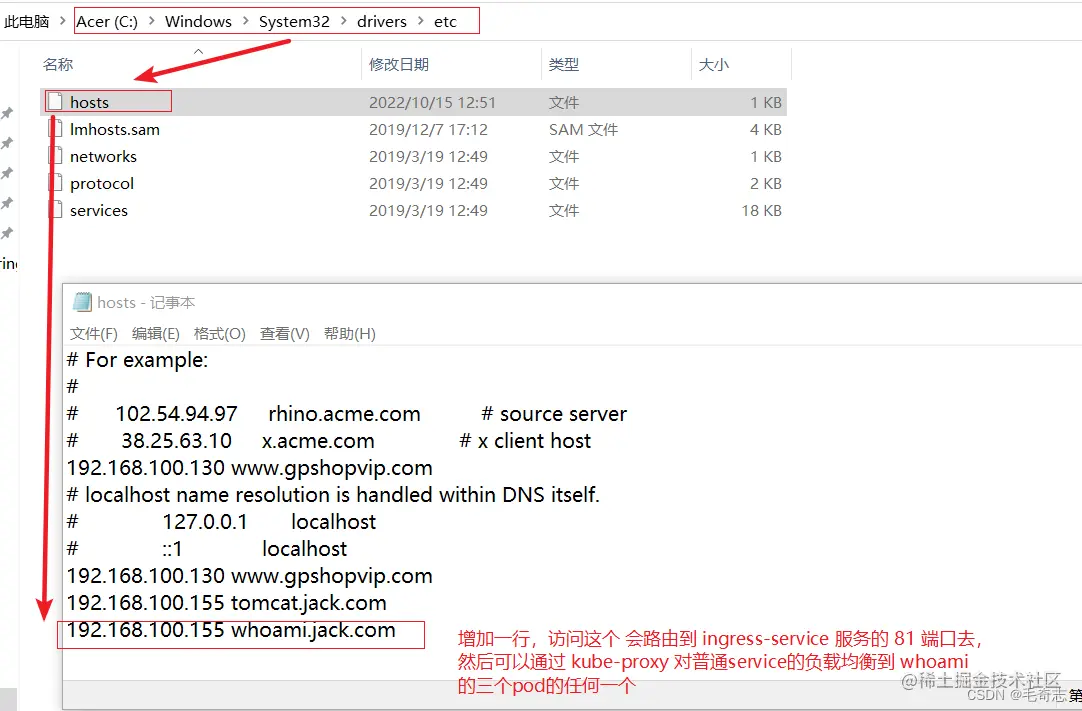Expand the chevron after 此电脑
The image size is (1082, 711).
pyautogui.click(x=63, y=21)
